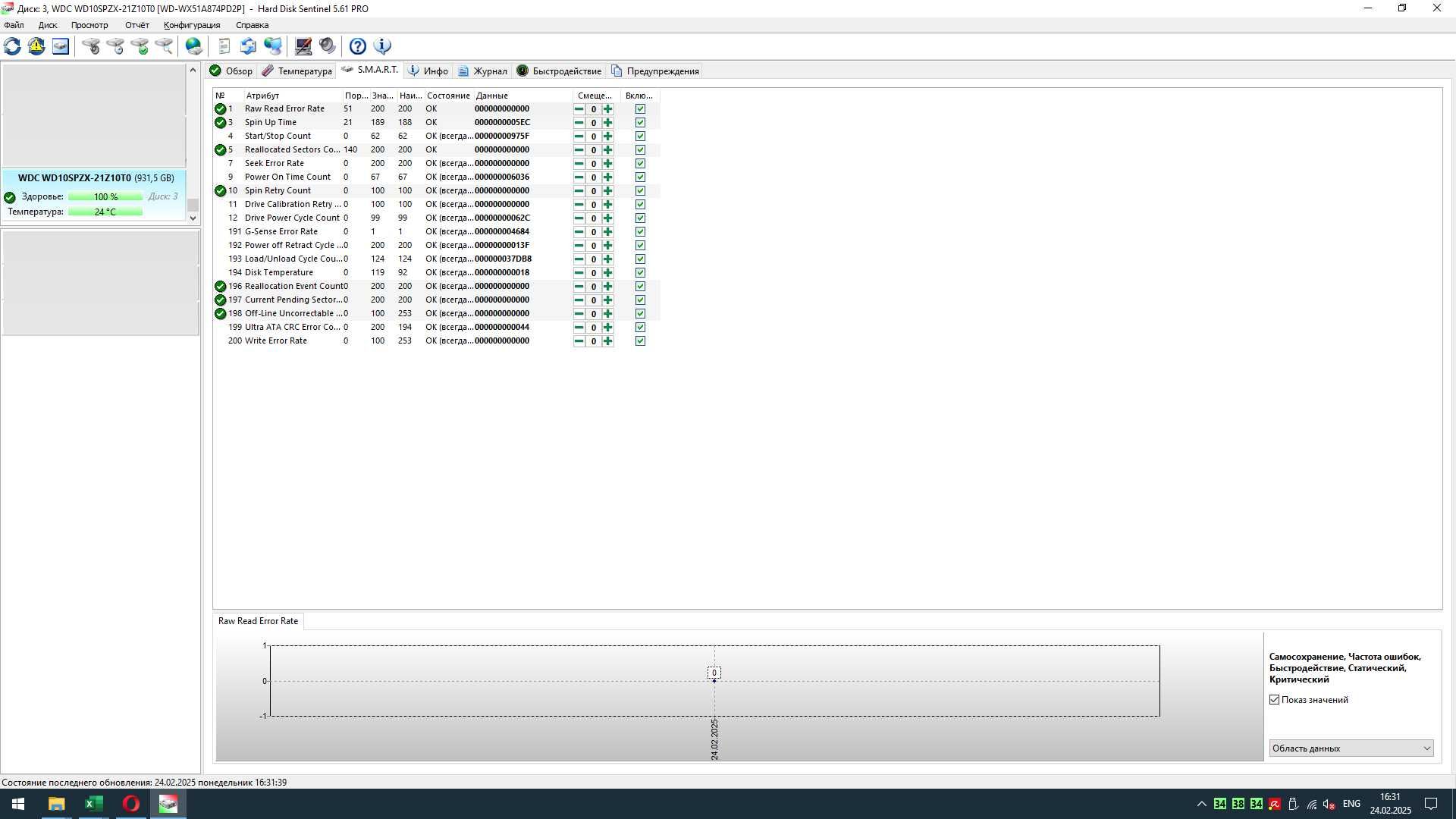The width and height of the screenshot is (1456, 819).
Task: Click the monitor configuration toolbar icon
Action: (x=303, y=46)
